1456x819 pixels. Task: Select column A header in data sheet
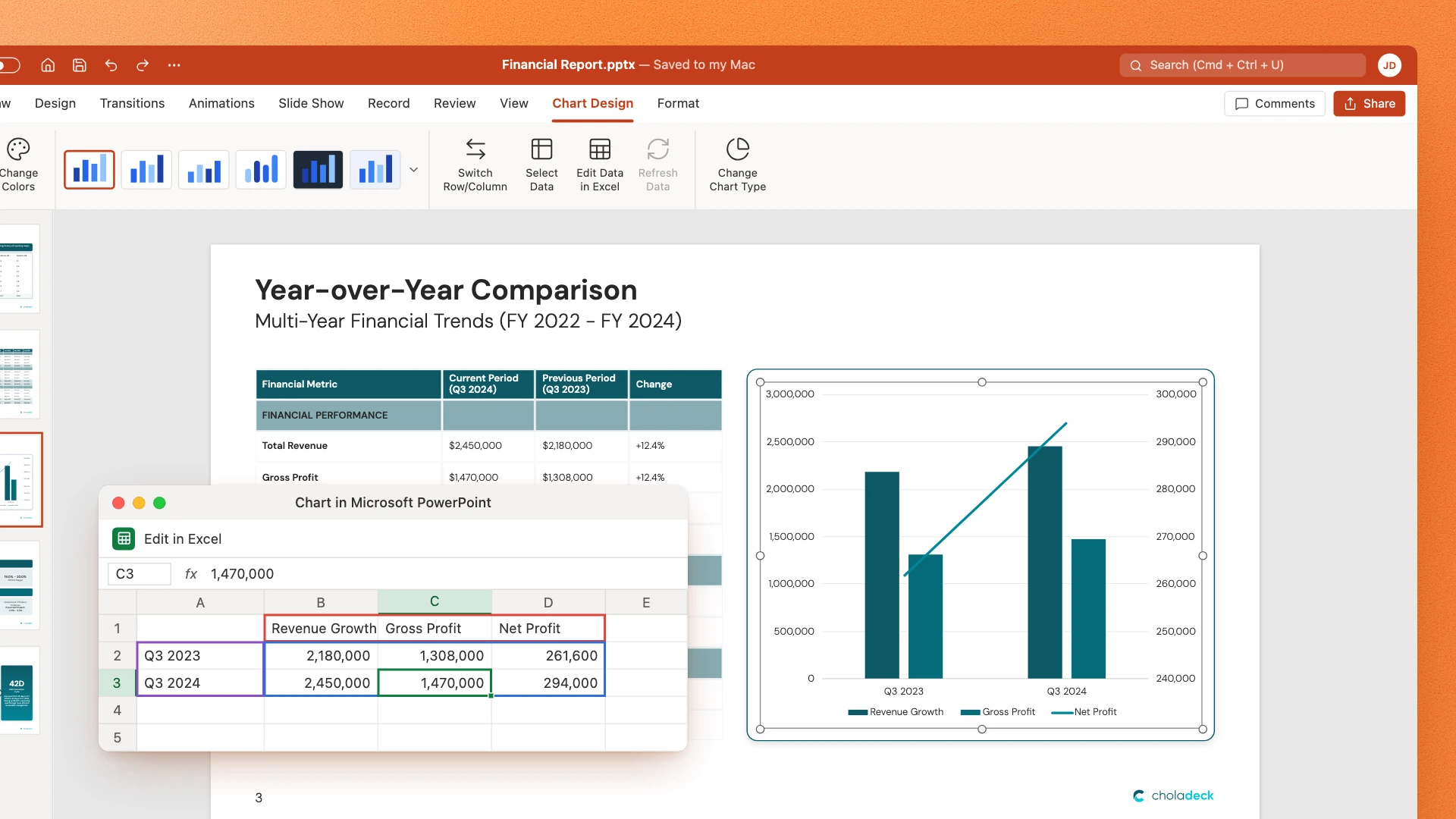point(200,603)
